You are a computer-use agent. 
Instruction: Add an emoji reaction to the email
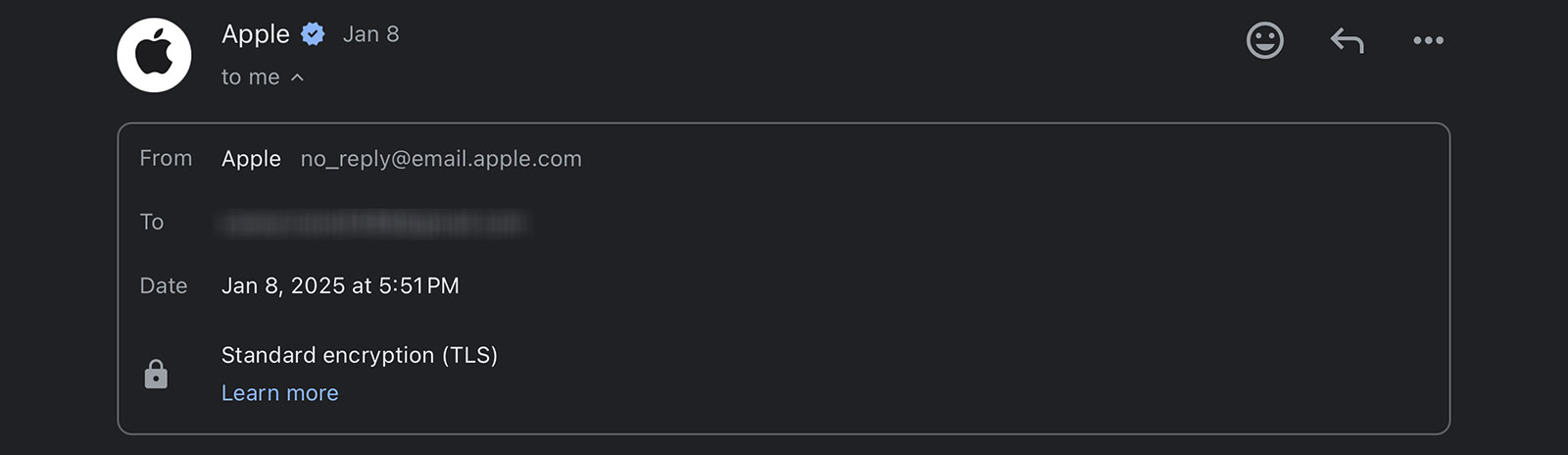[x=1264, y=40]
